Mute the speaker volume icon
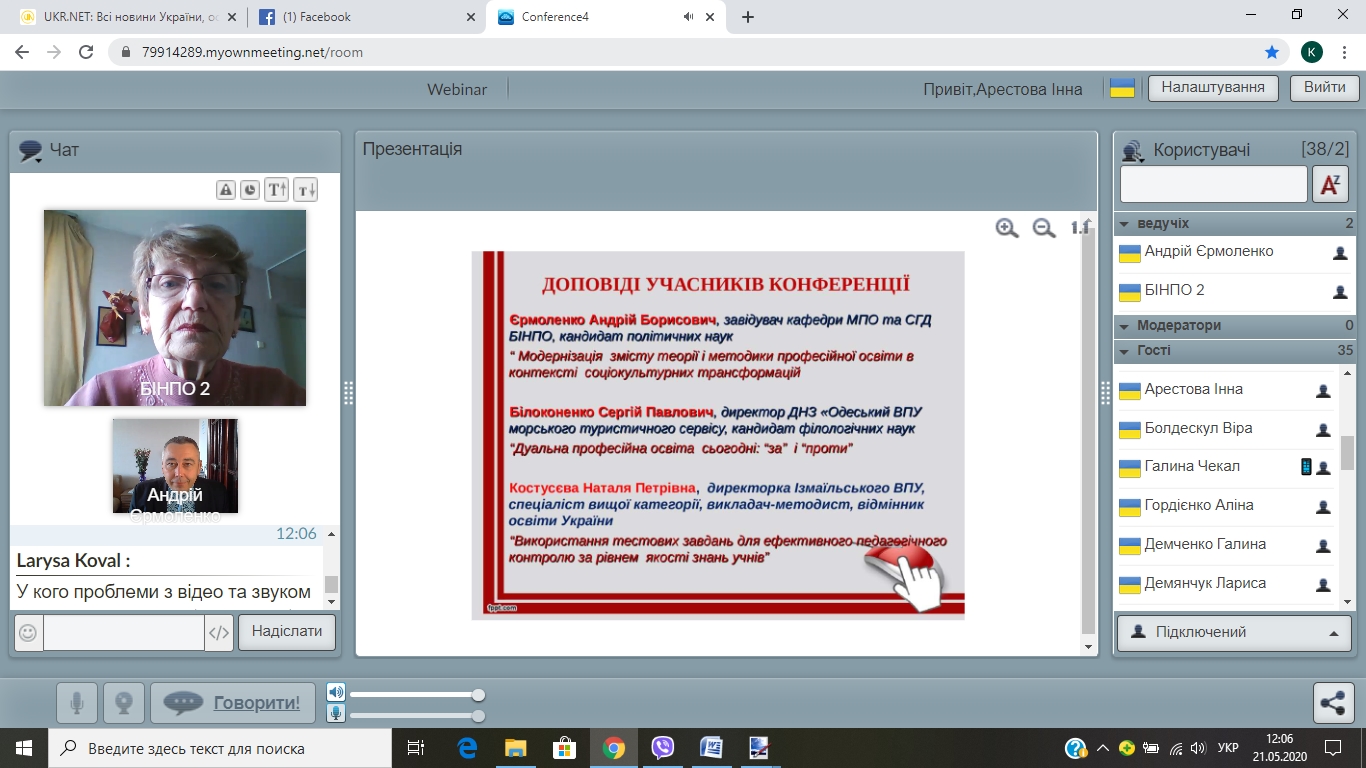 click(336, 693)
